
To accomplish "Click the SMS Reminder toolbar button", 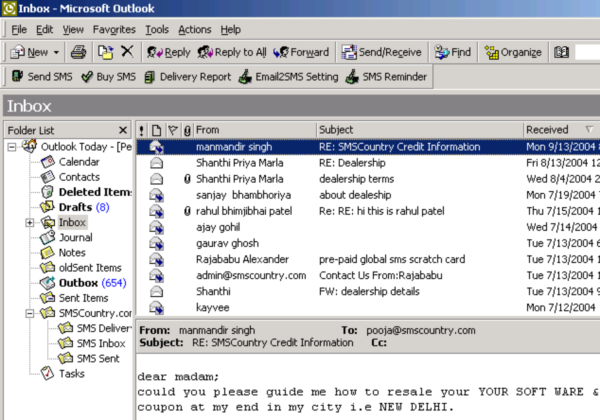I will [387, 77].
